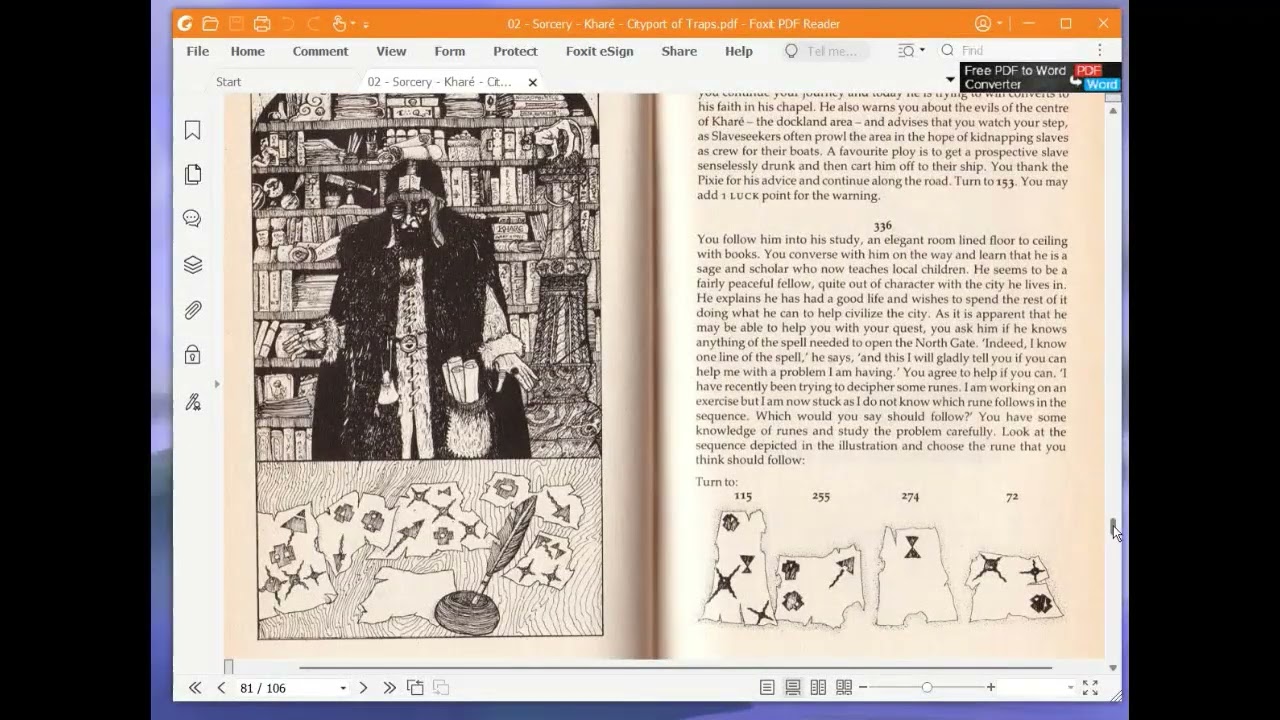Go to previous page arrow
The height and width of the screenshot is (720, 1280).
point(221,687)
